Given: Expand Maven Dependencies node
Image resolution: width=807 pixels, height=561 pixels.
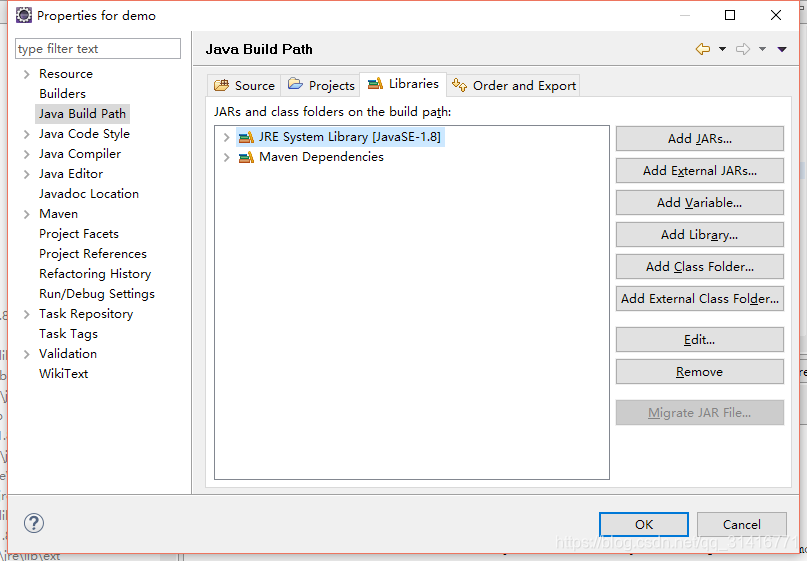Looking at the screenshot, I should (x=226, y=157).
